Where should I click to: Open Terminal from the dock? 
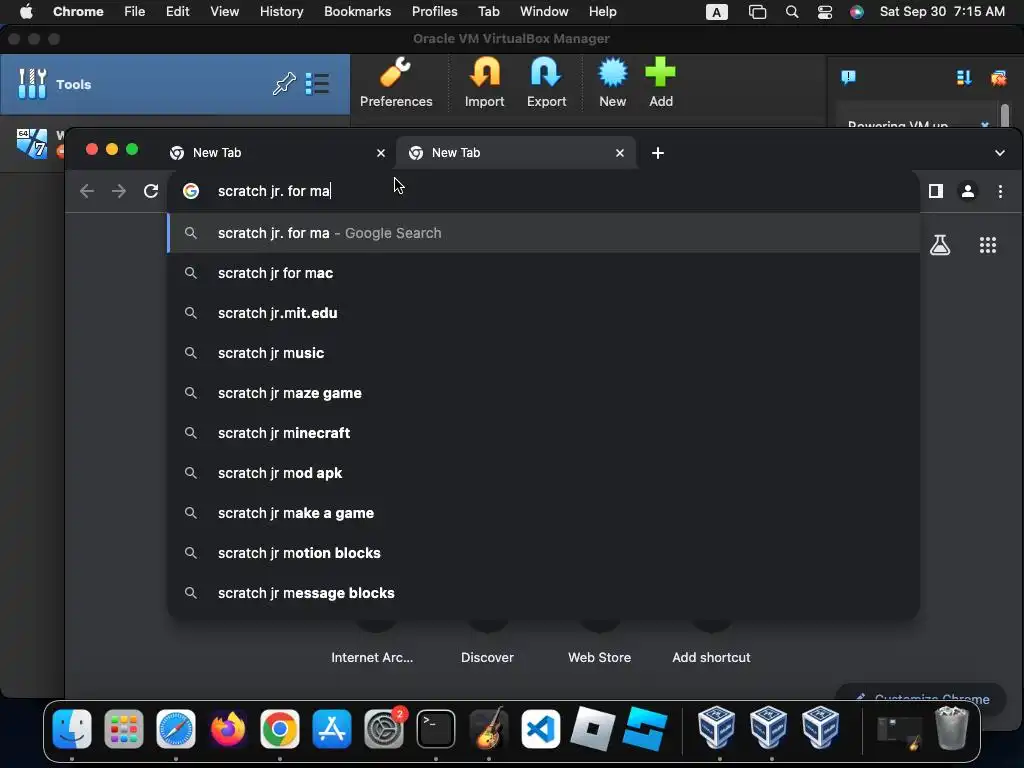click(x=436, y=728)
